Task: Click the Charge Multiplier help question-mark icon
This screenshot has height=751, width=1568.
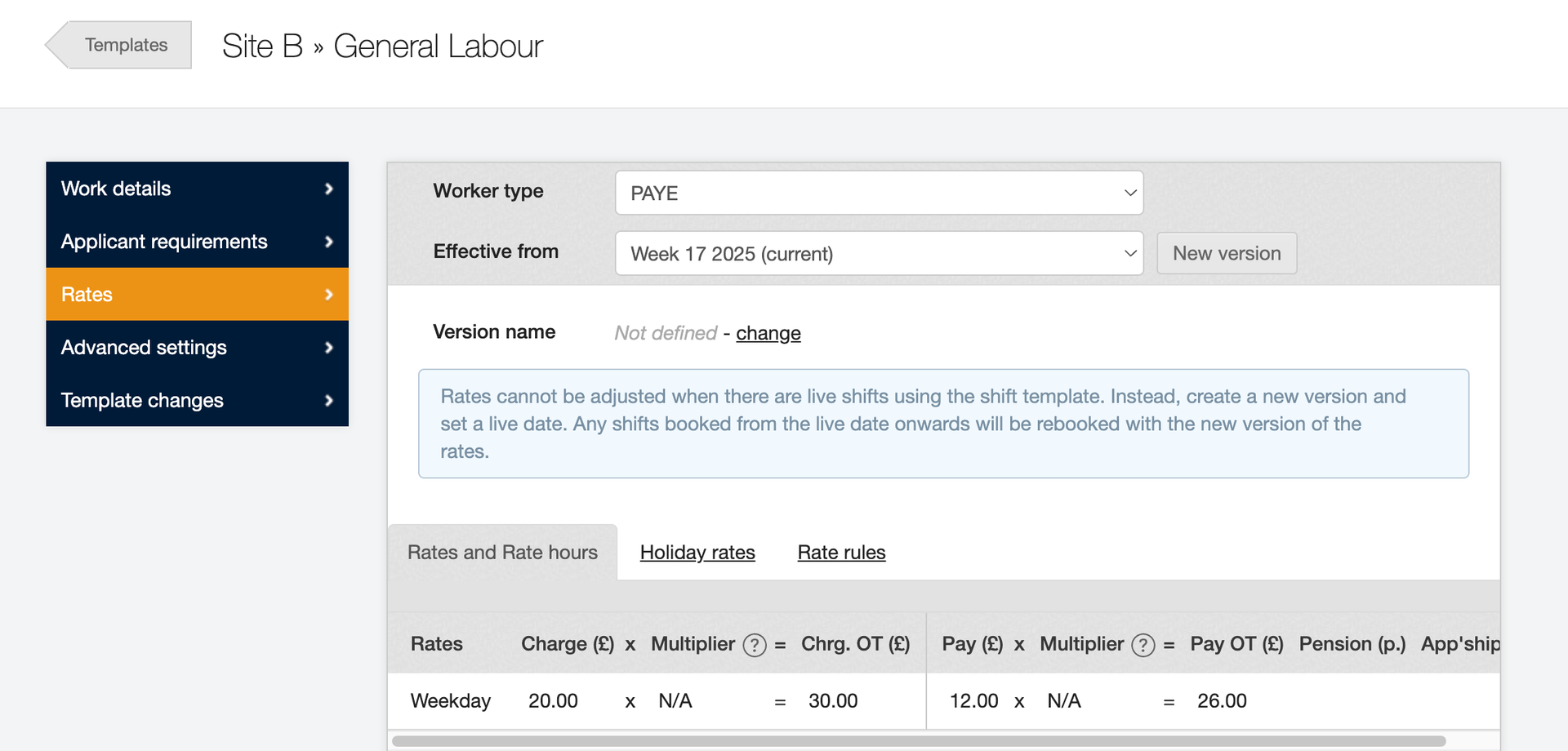Action: (x=754, y=646)
